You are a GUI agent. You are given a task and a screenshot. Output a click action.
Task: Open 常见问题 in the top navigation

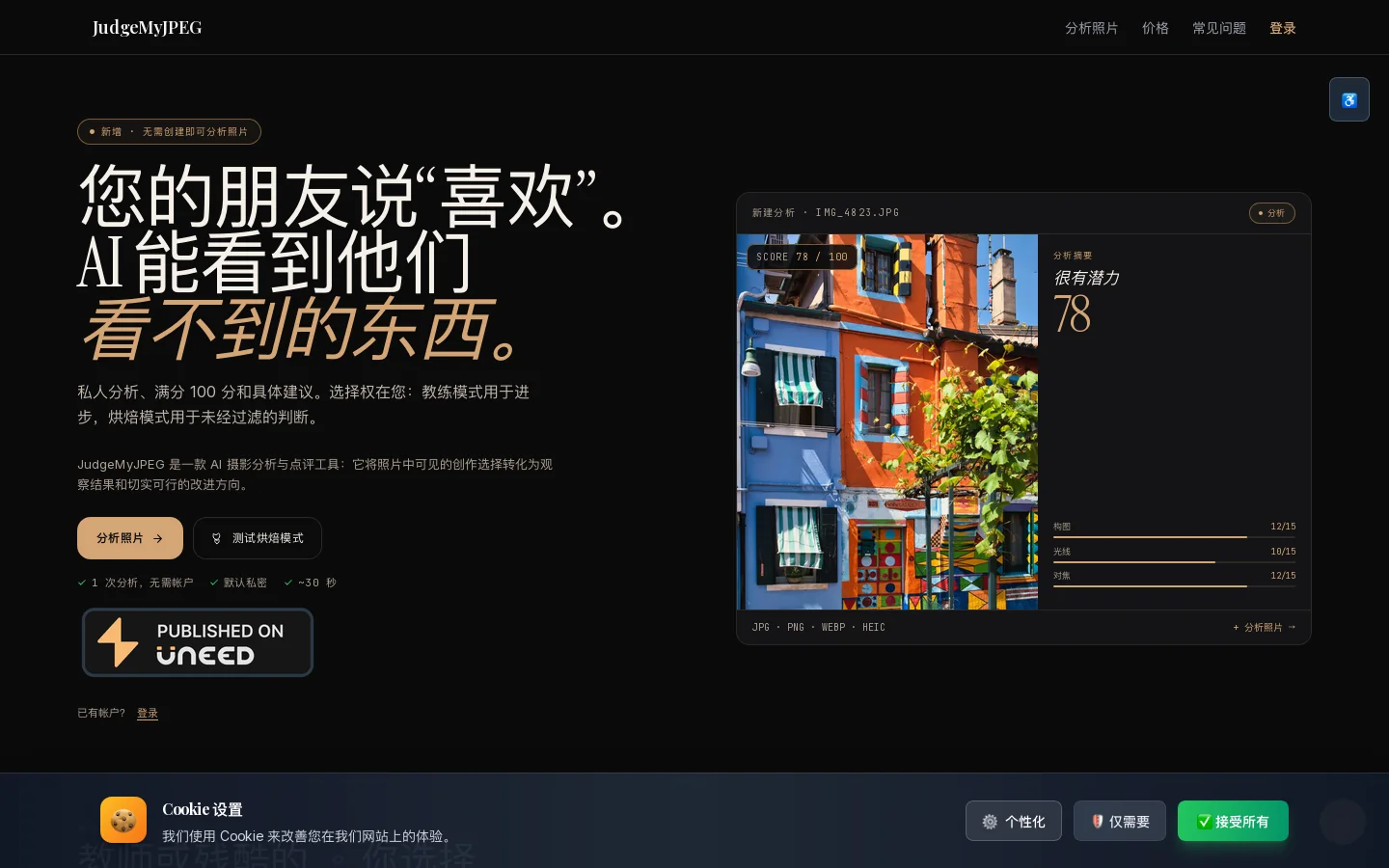1218,28
